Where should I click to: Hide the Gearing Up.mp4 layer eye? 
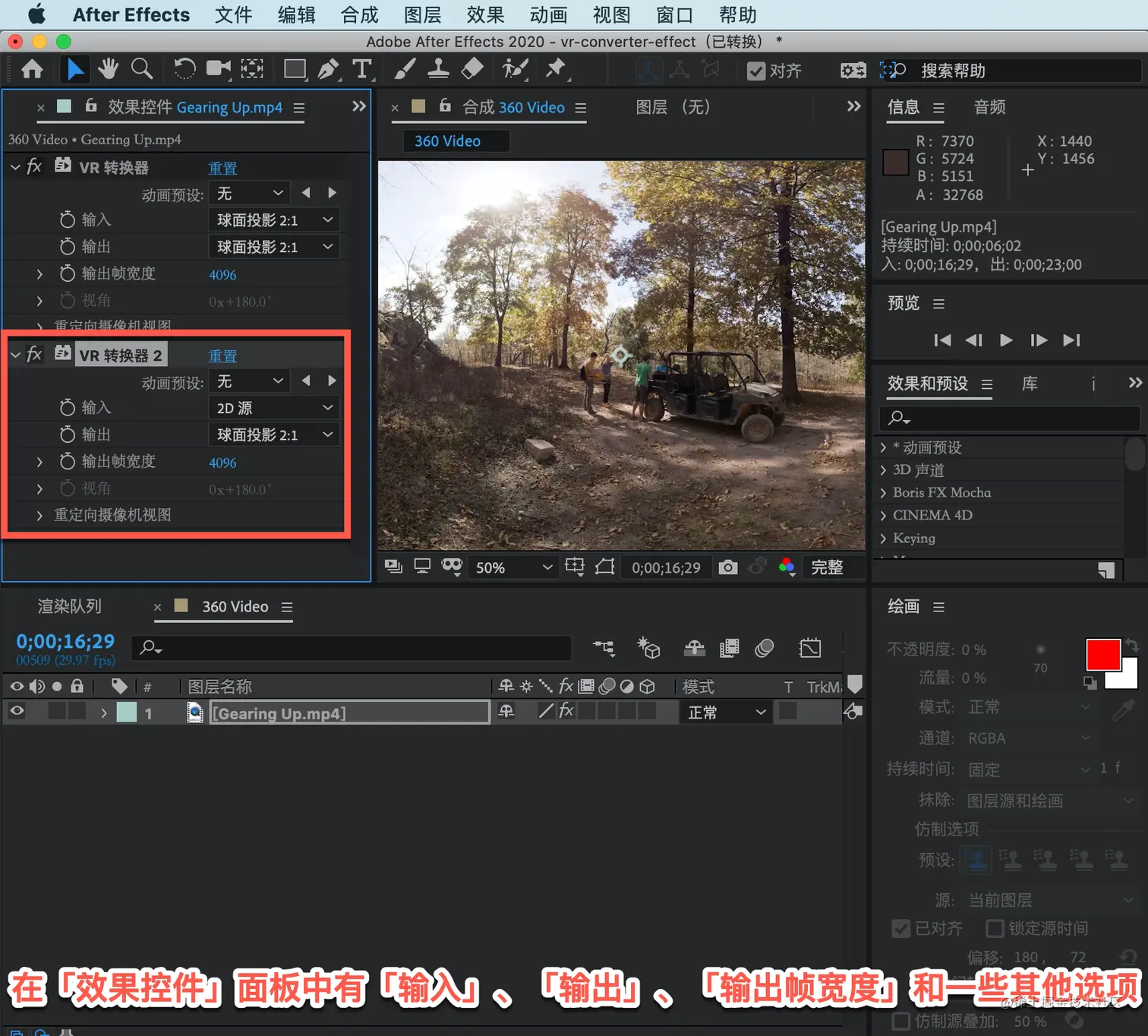coord(17,712)
